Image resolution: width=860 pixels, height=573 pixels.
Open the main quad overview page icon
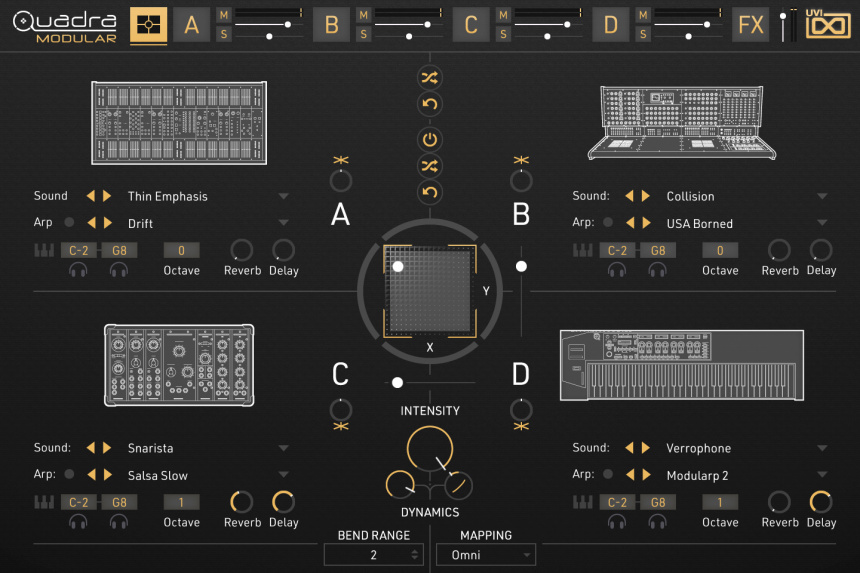[148, 25]
